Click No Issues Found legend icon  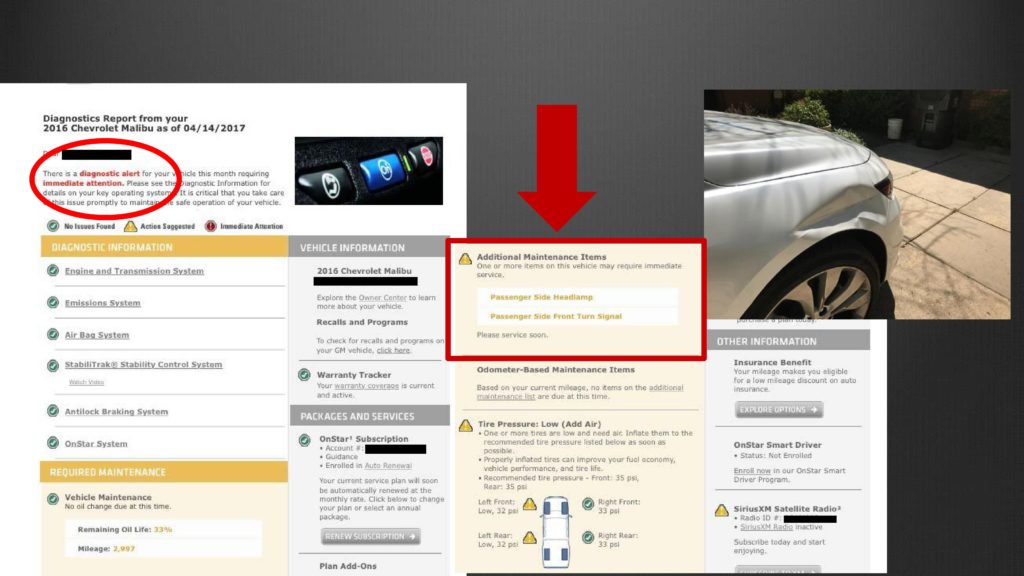(x=53, y=226)
